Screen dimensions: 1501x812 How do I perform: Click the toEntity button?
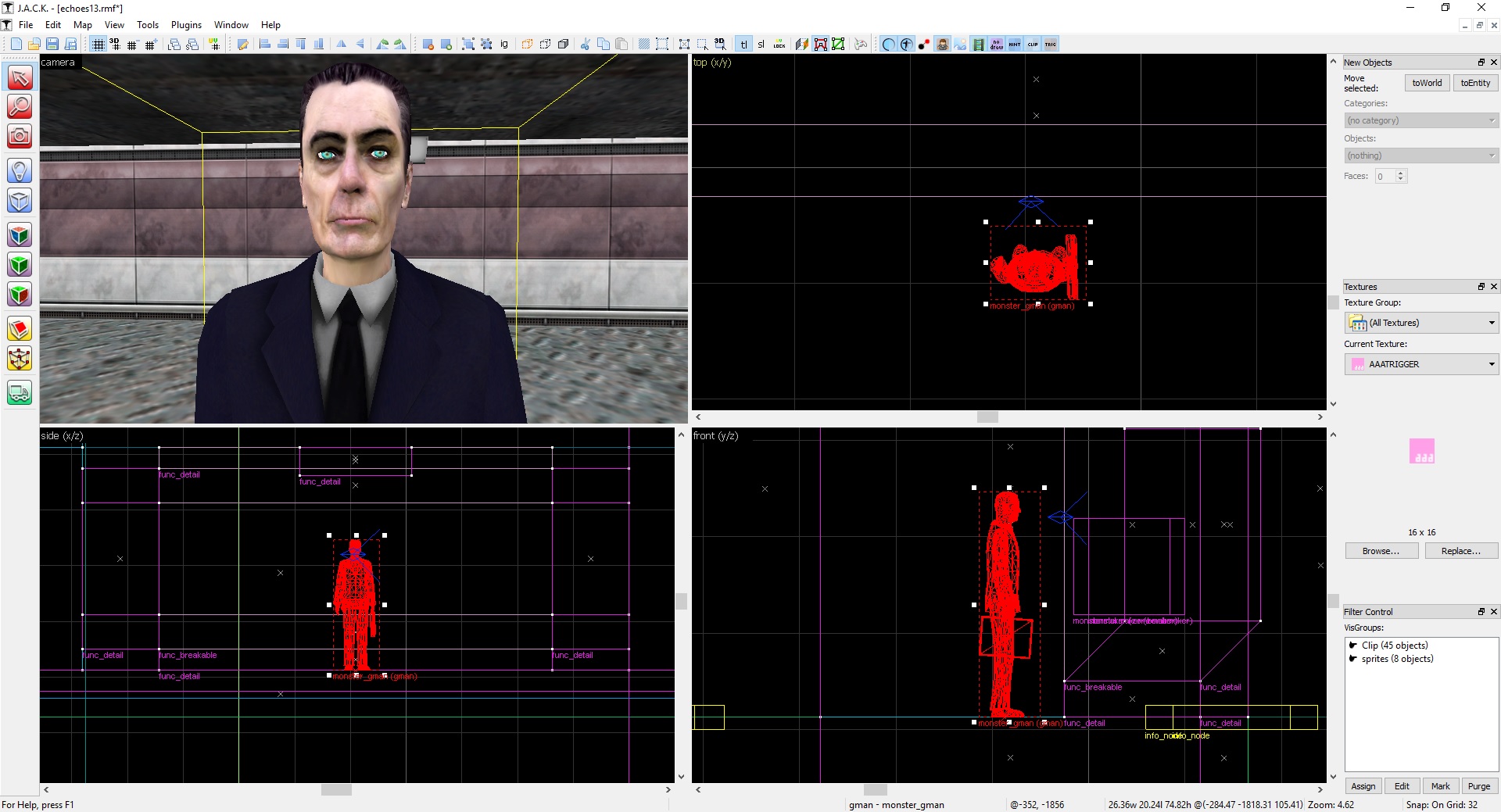[1475, 83]
